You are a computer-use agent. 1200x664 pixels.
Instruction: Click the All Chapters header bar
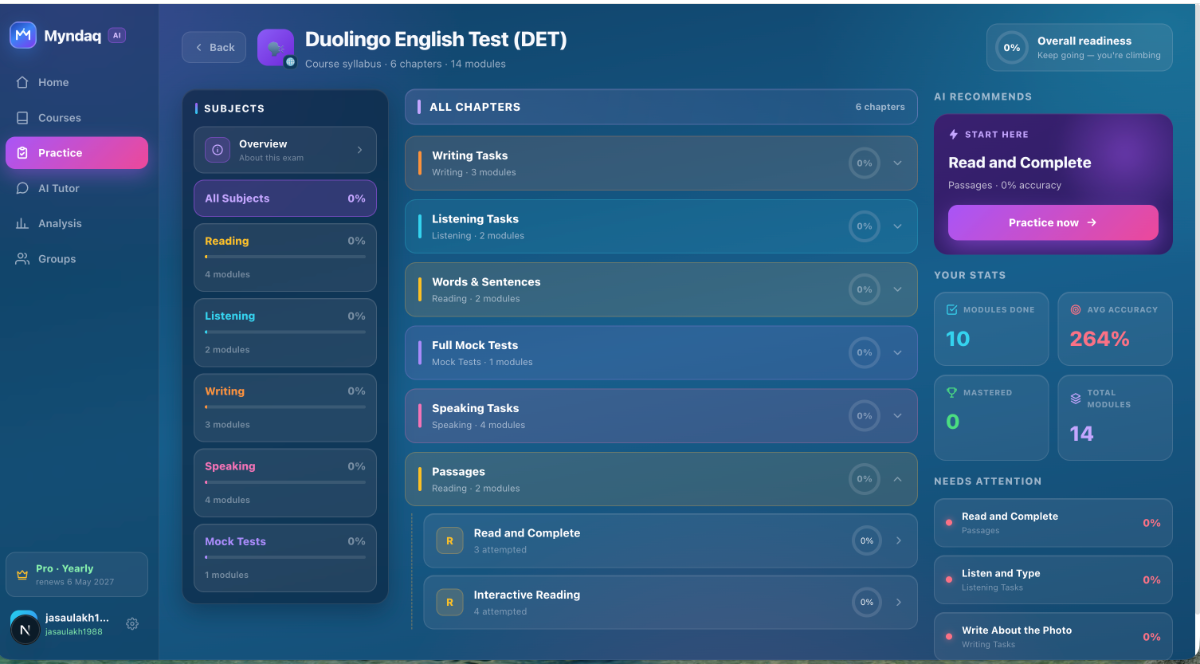(x=661, y=107)
